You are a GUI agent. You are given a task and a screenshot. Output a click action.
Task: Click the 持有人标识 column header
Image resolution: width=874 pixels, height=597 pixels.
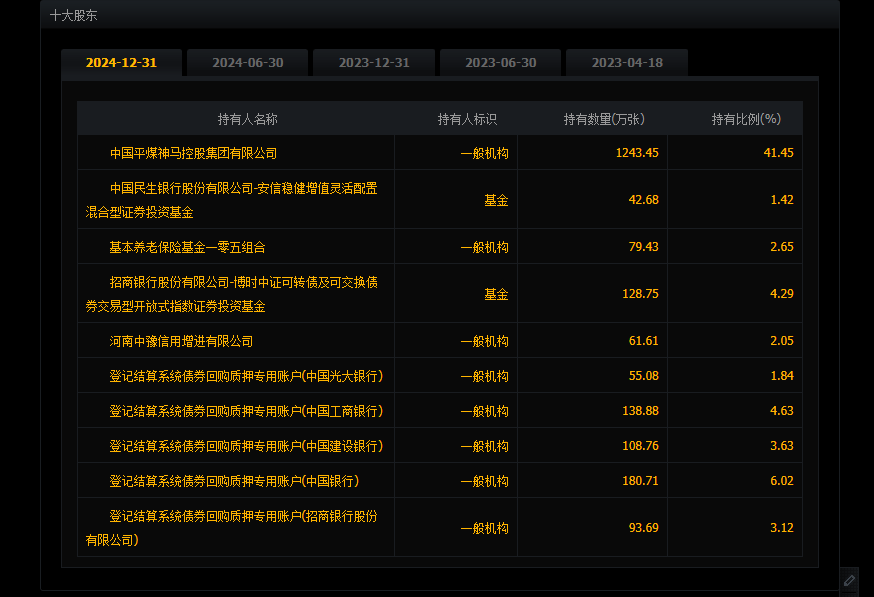click(x=467, y=119)
